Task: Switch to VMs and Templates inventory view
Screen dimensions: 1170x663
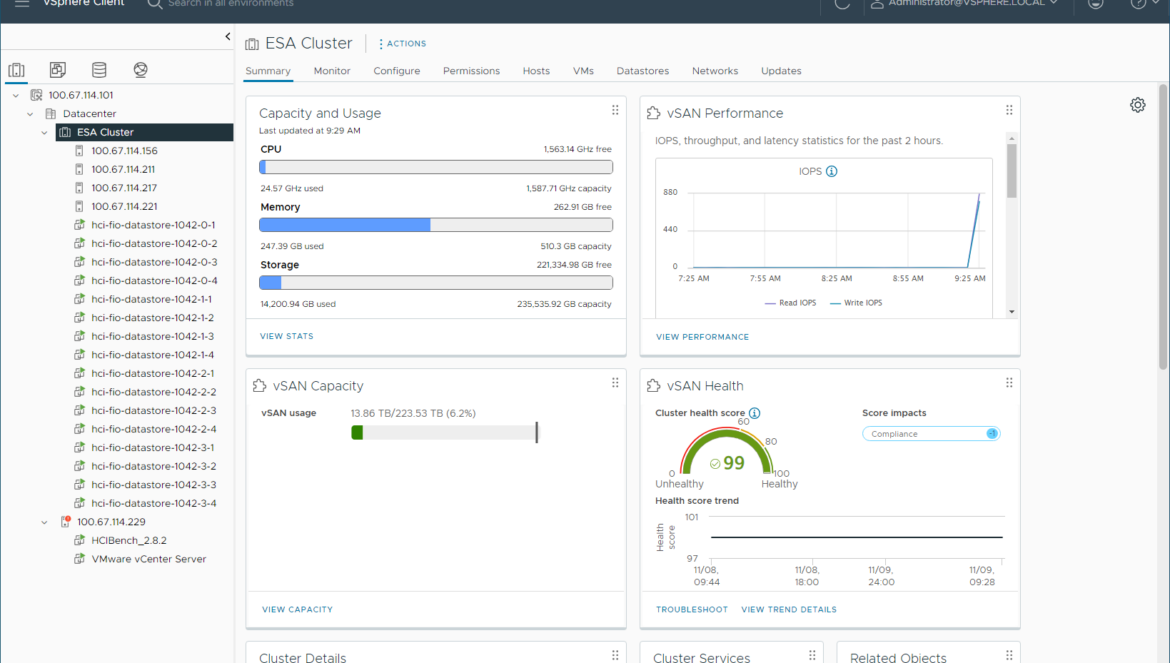Action: coord(57,70)
